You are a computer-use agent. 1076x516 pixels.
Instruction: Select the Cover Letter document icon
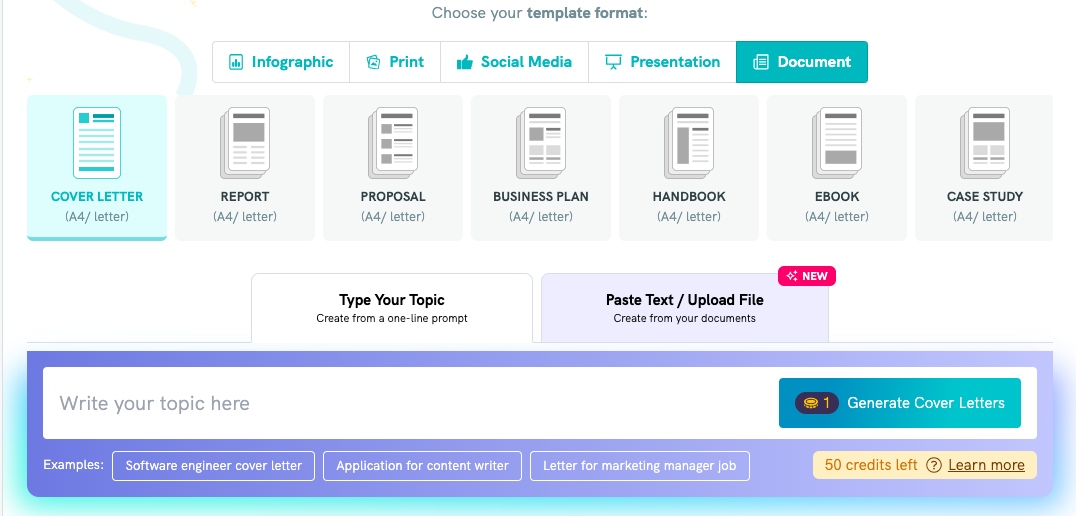coord(97,143)
